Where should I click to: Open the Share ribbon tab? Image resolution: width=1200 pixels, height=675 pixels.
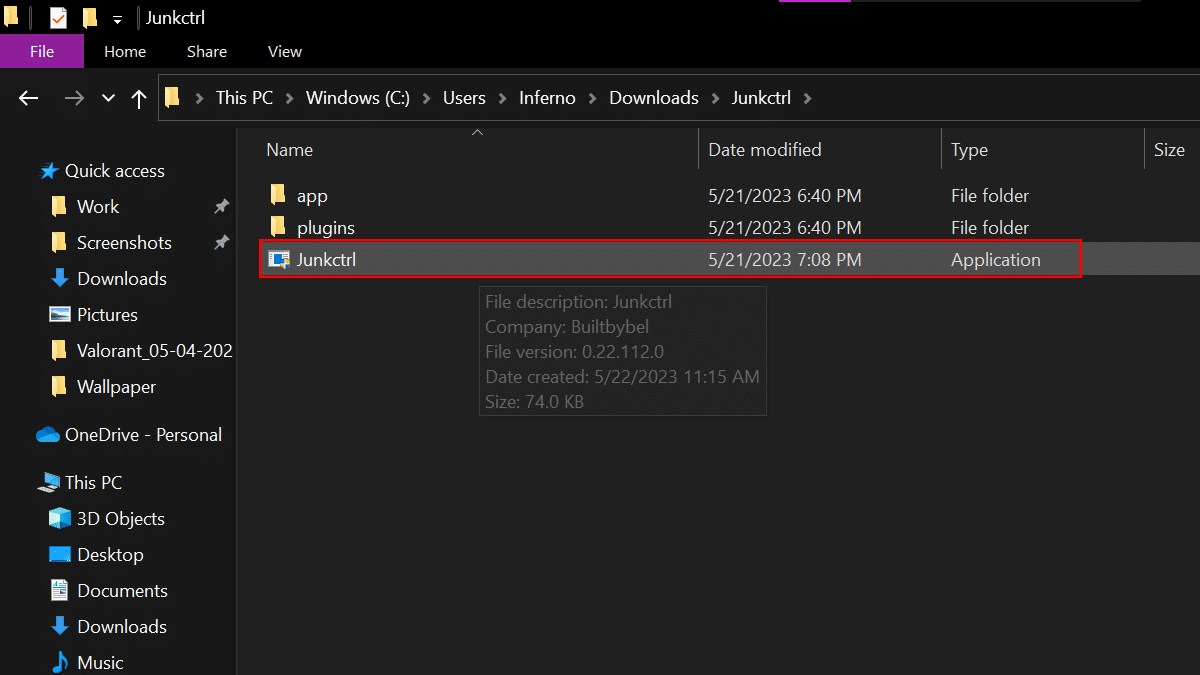(207, 52)
